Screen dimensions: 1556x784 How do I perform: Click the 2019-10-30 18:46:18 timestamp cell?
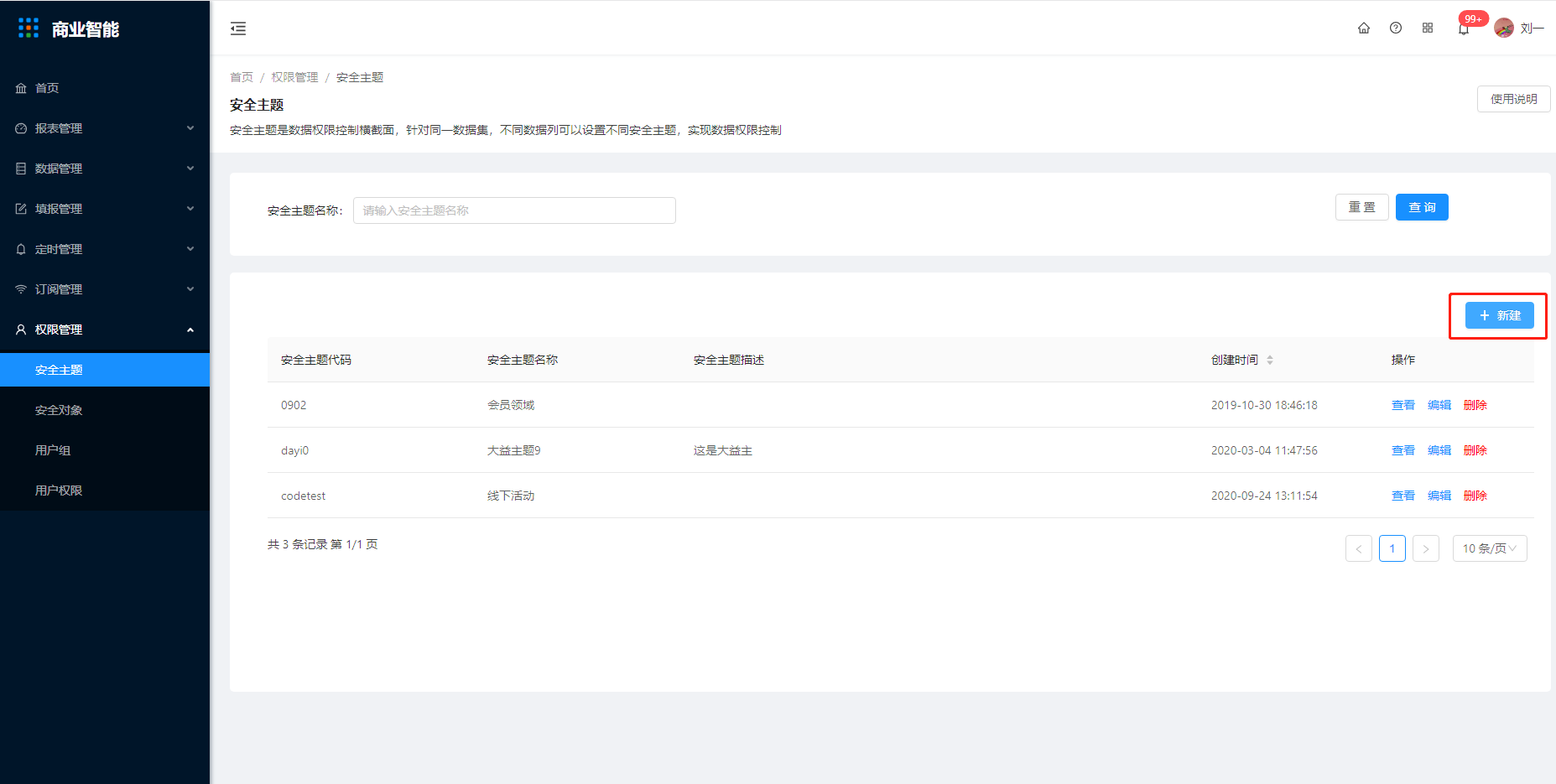pyautogui.click(x=1264, y=405)
